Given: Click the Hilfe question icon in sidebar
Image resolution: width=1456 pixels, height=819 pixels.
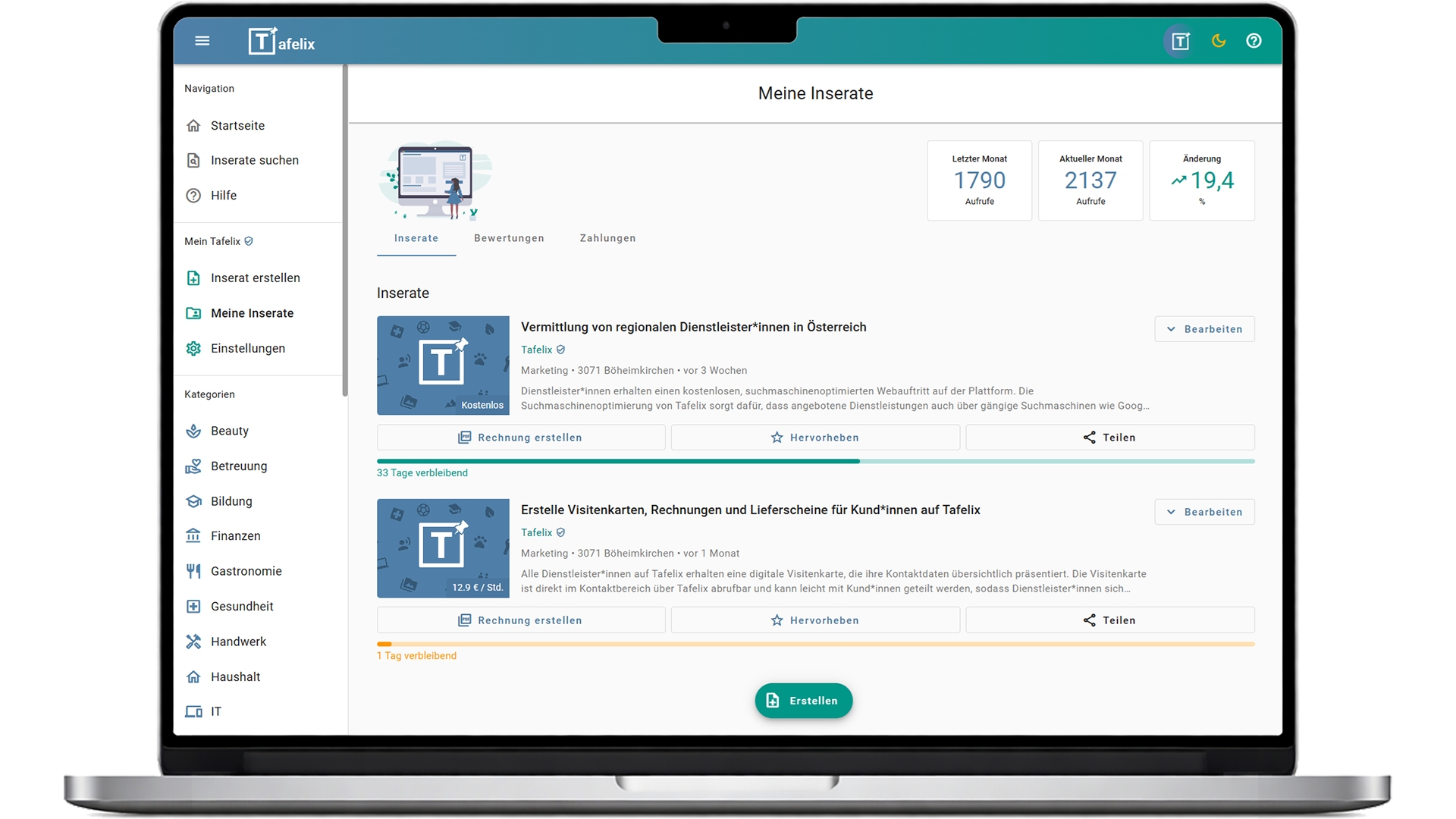Looking at the screenshot, I should pyautogui.click(x=193, y=196).
